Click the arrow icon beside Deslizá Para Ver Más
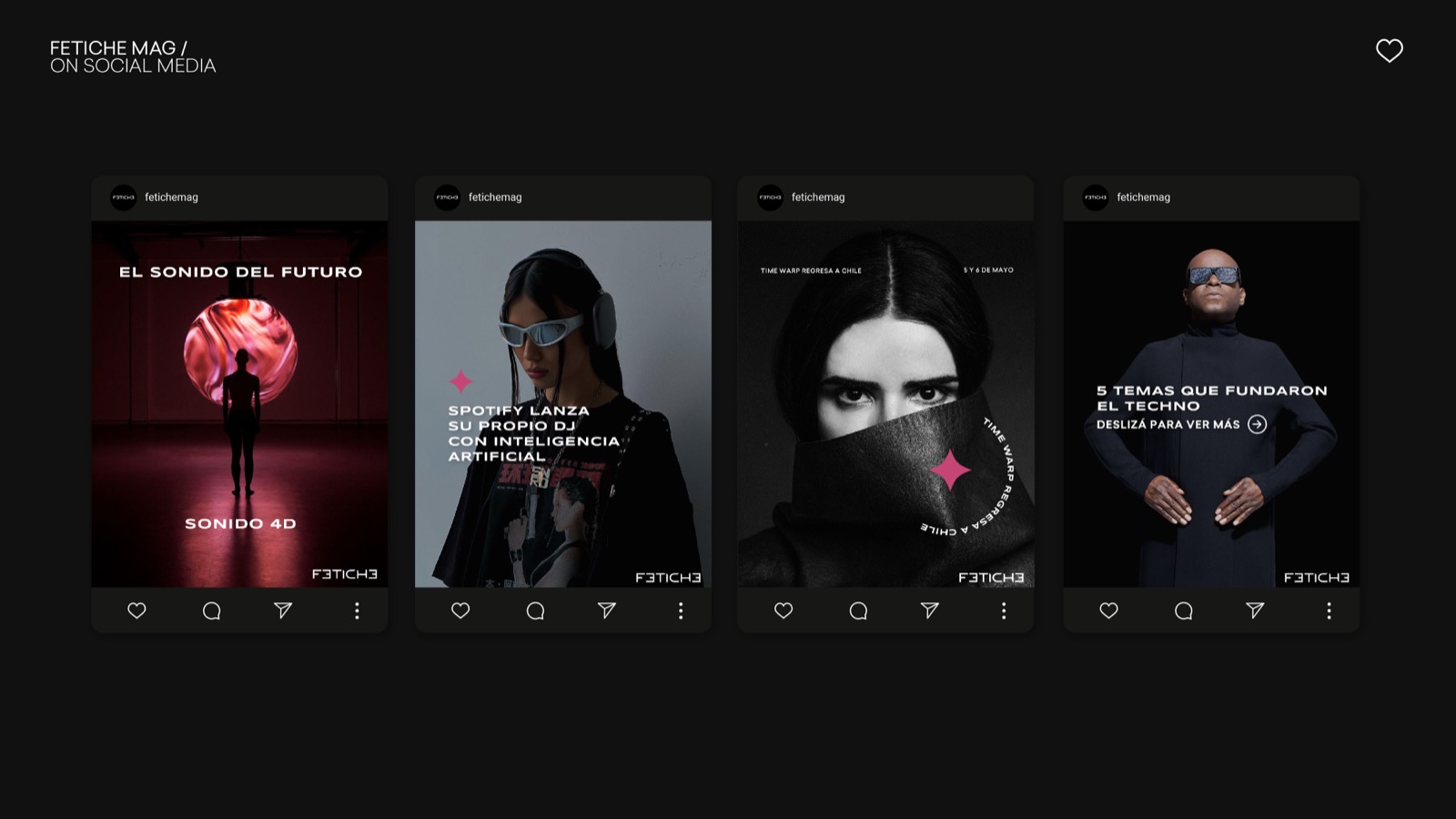Screen dimensions: 1456x819 (1257, 424)
